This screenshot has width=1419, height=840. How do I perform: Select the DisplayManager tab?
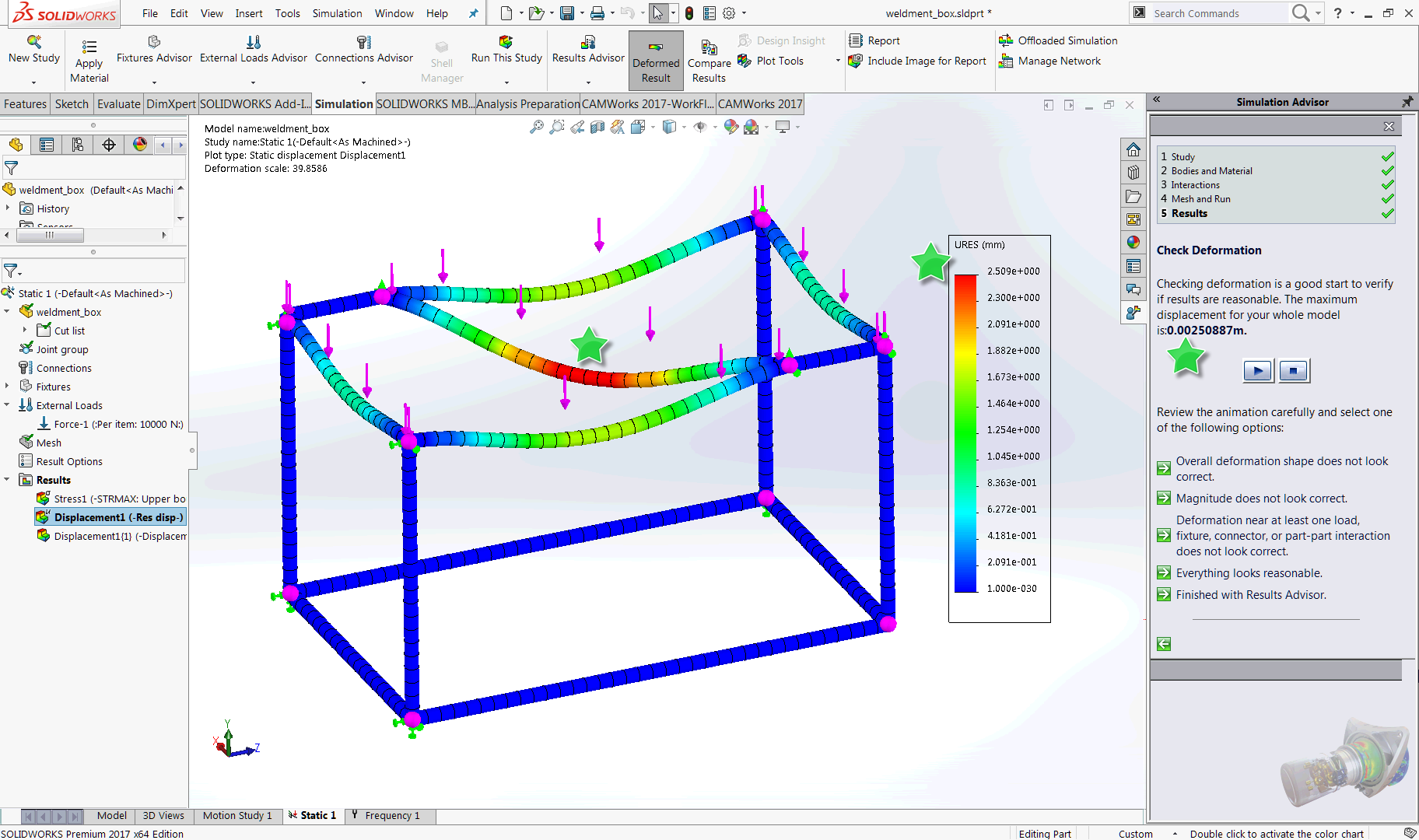[x=140, y=145]
